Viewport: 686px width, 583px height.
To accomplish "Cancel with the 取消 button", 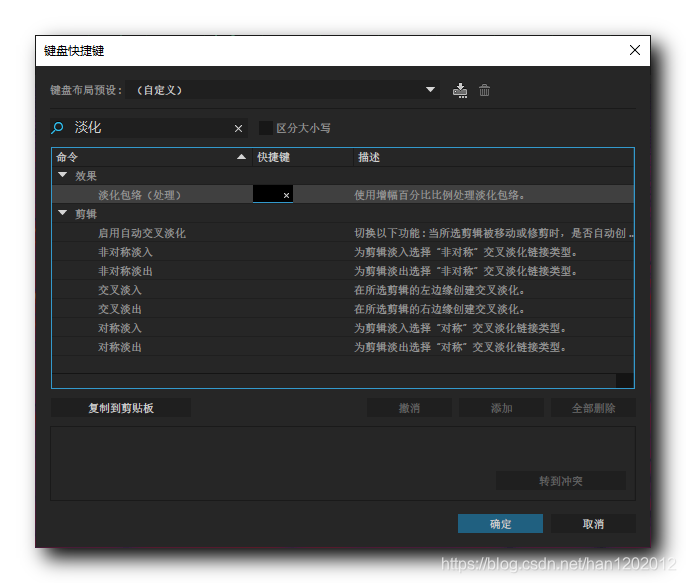I will pos(593,524).
